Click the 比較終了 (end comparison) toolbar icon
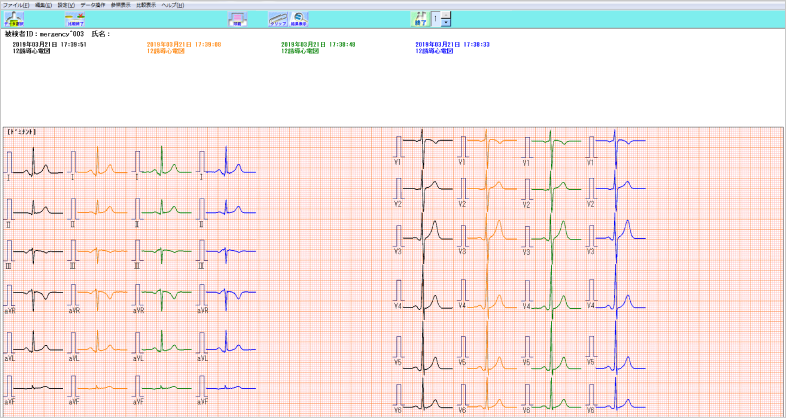786x418 pixels. pyautogui.click(x=75, y=19)
